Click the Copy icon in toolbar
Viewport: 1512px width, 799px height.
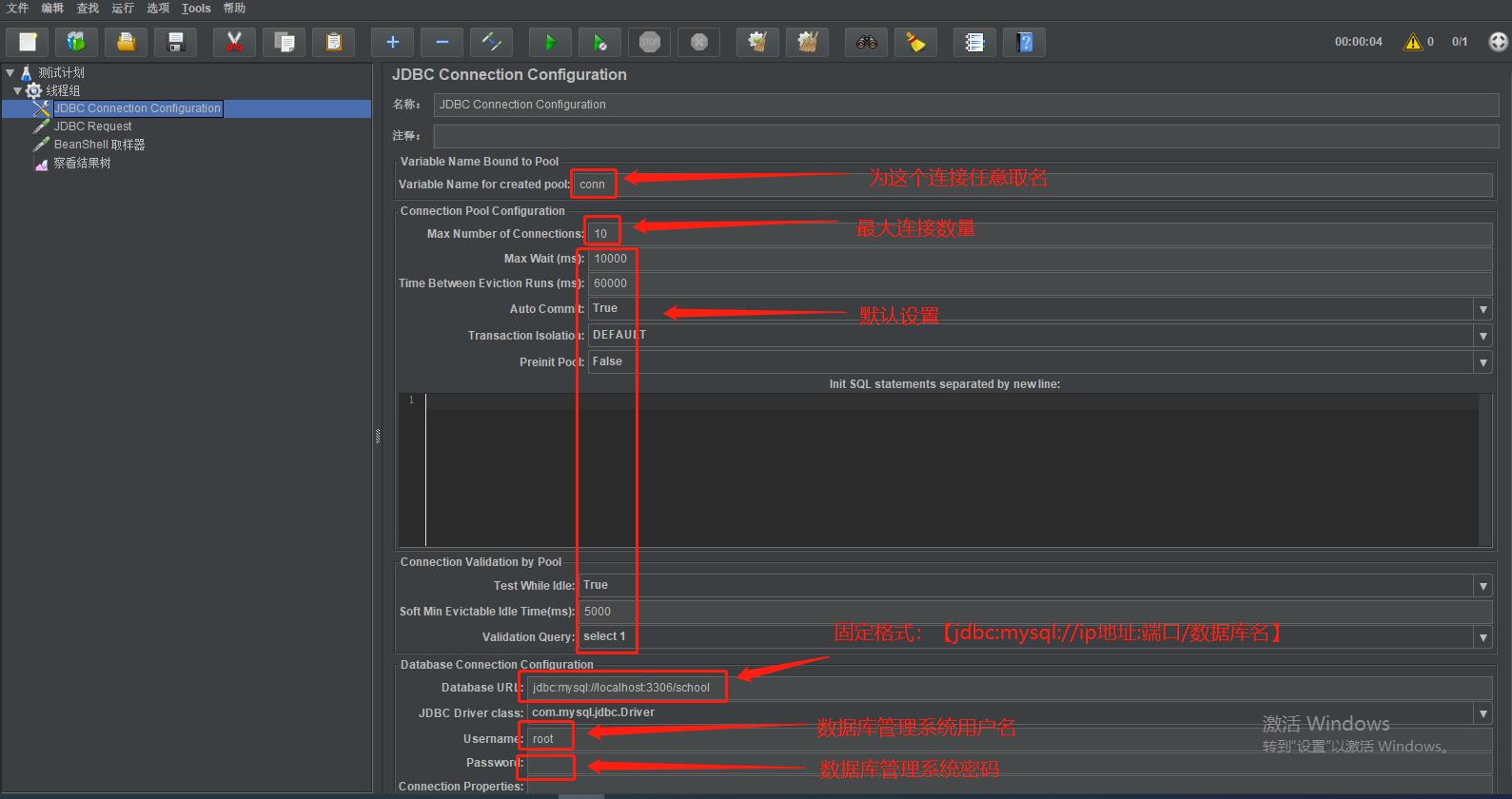284,42
